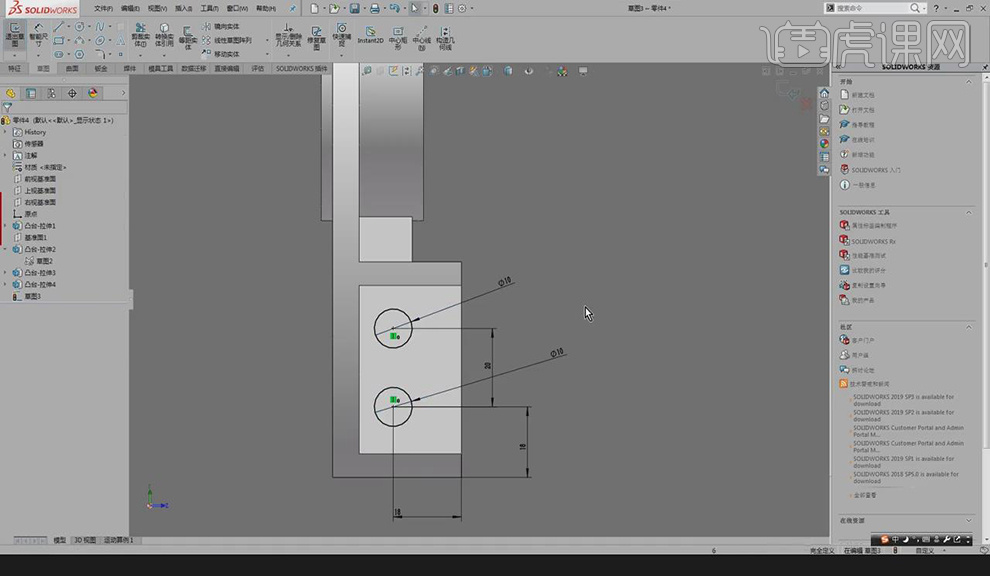990x576 pixels.
Task: Open the ConfigurationManager tab icon
Action: (x=51, y=93)
